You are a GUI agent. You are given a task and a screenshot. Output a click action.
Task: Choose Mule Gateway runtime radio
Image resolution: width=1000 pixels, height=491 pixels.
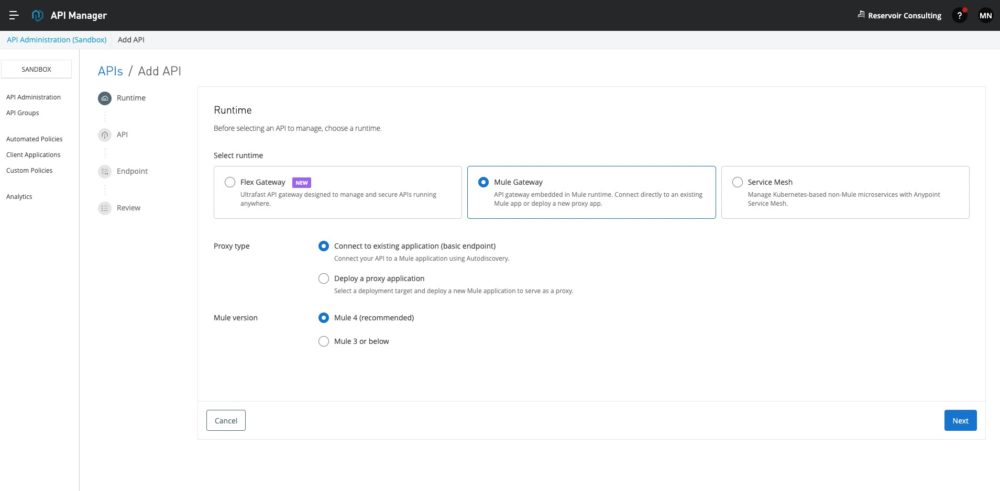click(483, 182)
